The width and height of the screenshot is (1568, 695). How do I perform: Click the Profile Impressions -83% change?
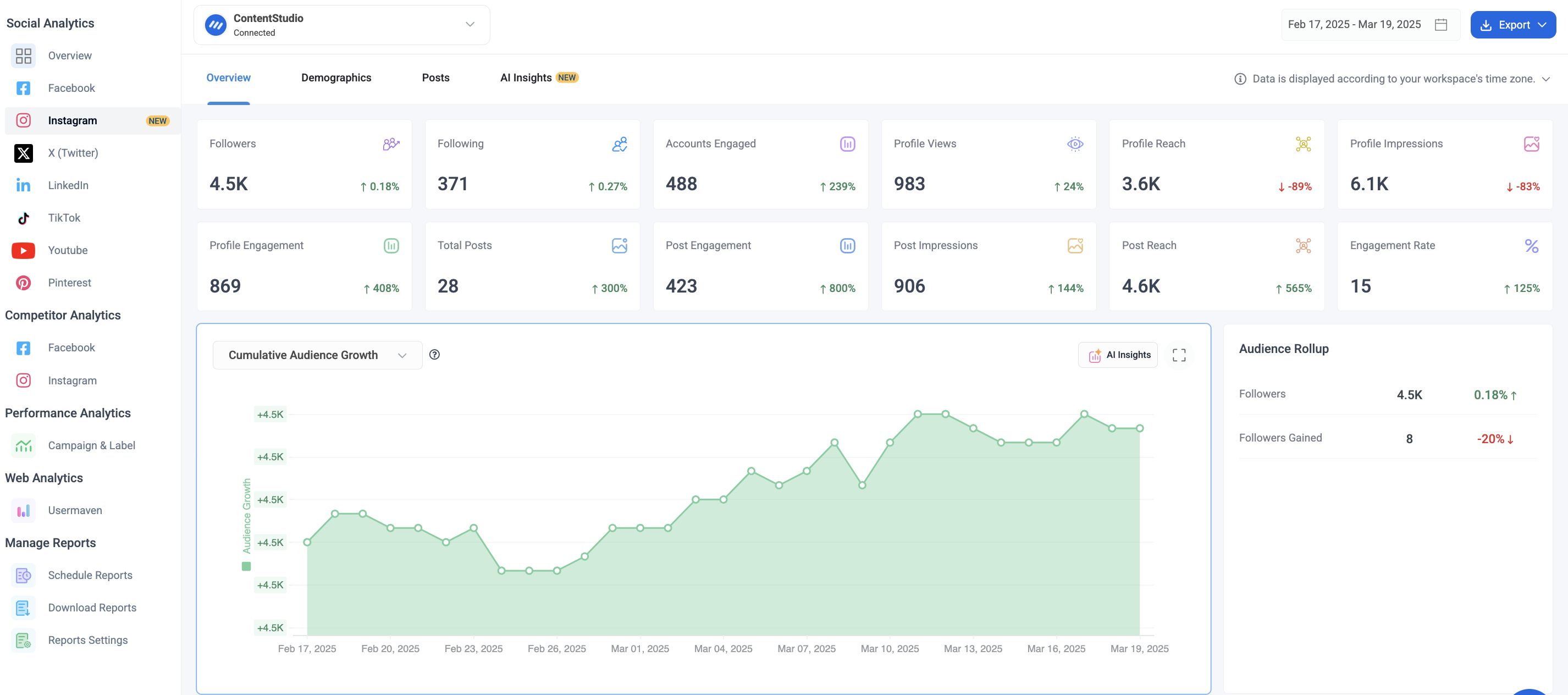[x=1523, y=187]
